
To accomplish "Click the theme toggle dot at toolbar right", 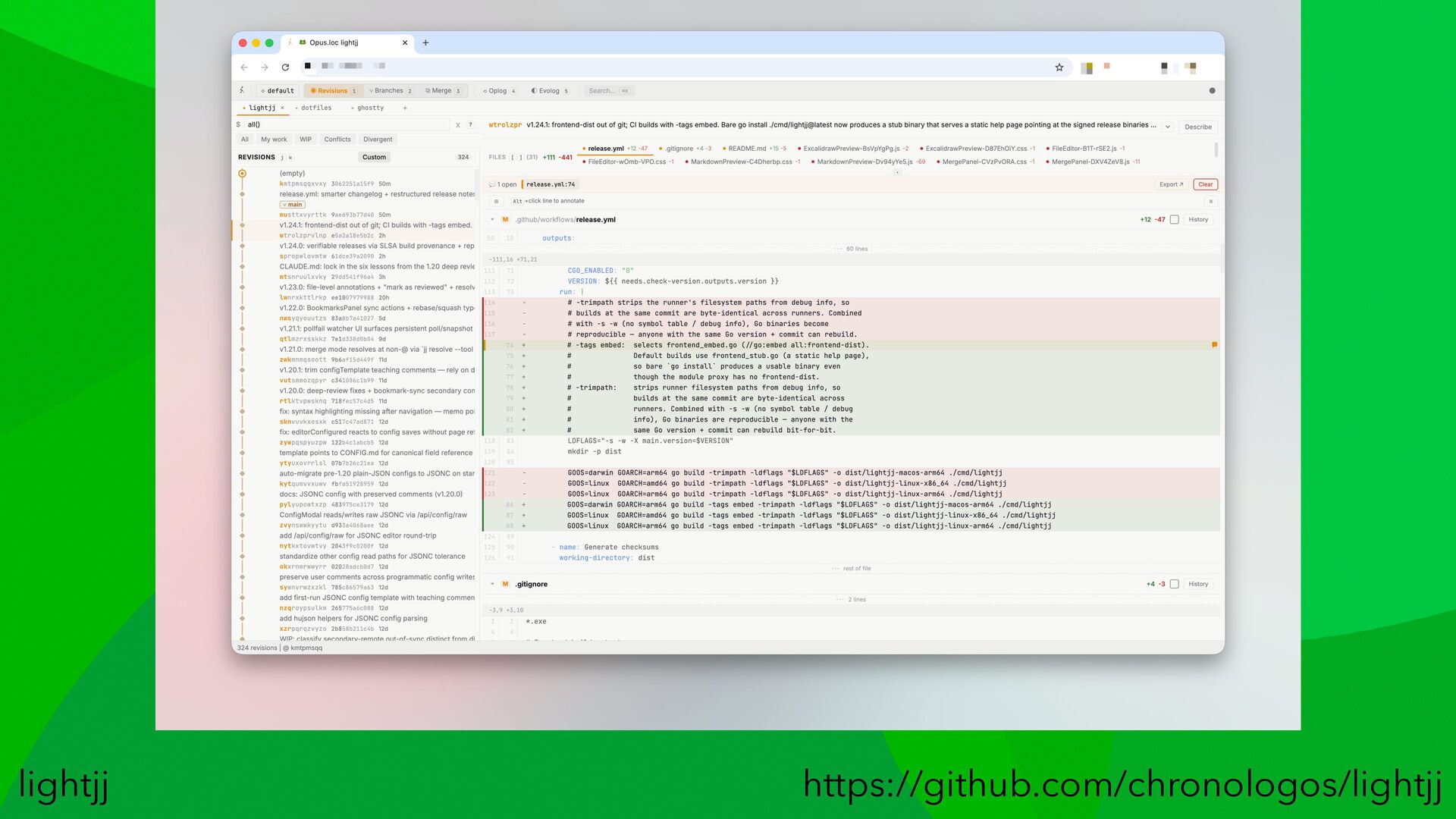I will tap(1212, 91).
